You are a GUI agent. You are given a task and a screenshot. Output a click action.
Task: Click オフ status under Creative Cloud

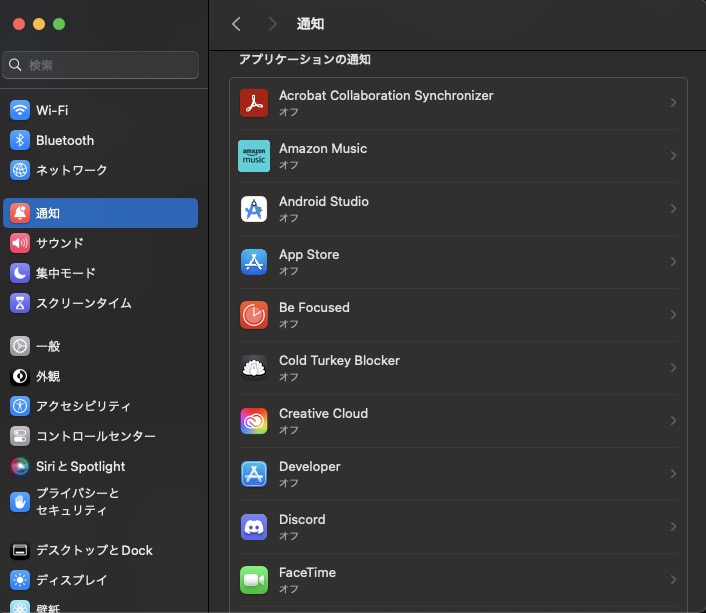click(x=289, y=430)
